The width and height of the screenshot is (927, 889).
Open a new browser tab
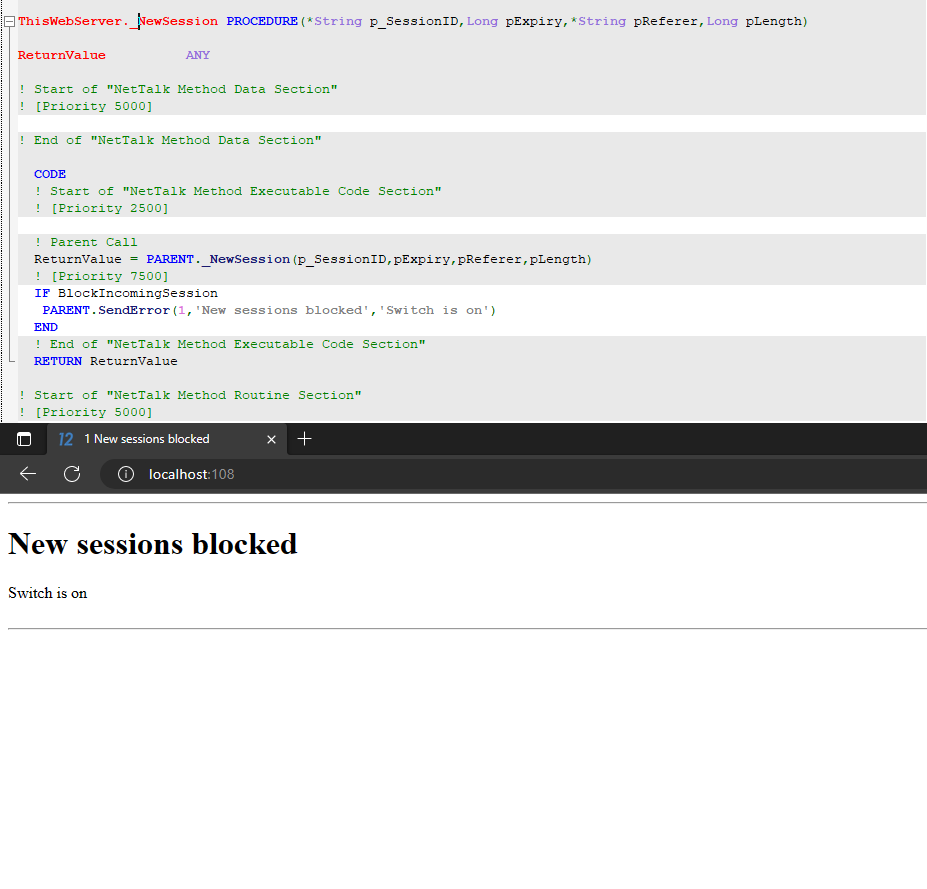tap(305, 439)
